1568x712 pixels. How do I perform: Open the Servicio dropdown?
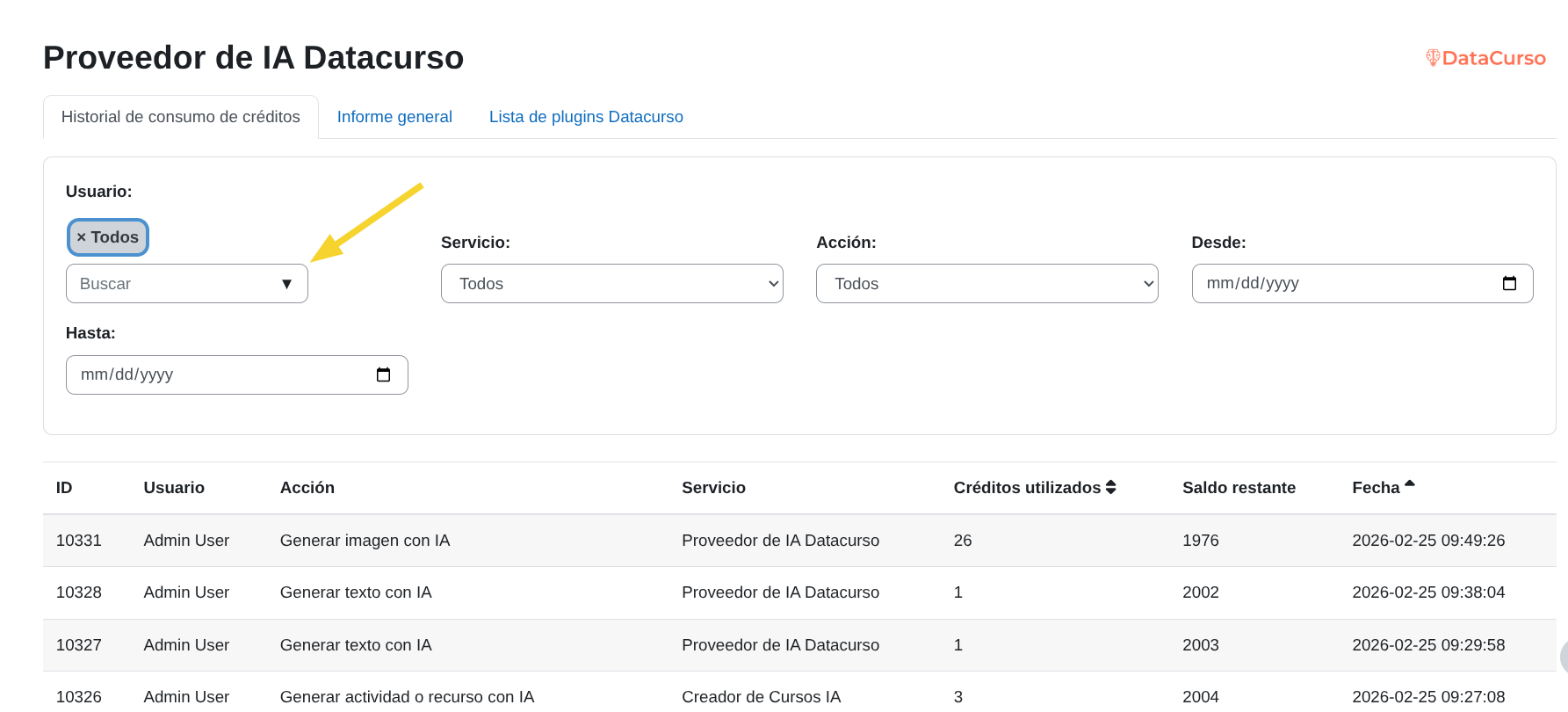click(x=611, y=284)
